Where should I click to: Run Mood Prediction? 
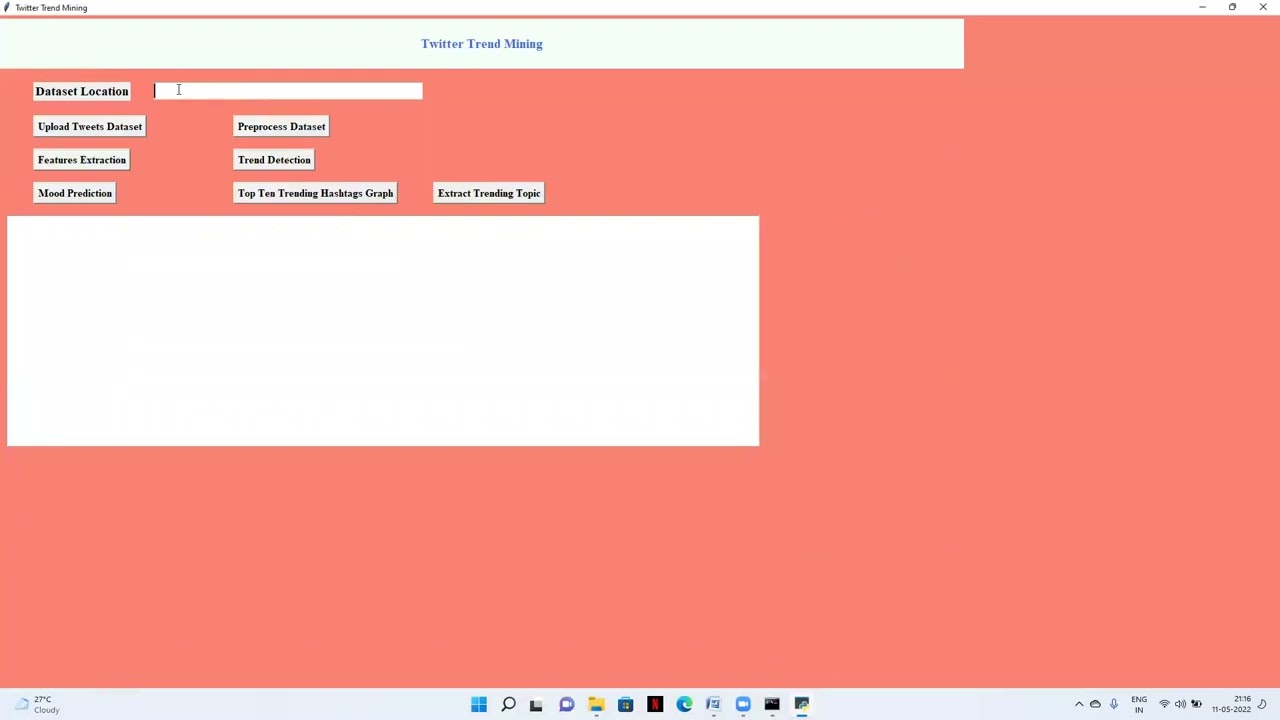(75, 193)
